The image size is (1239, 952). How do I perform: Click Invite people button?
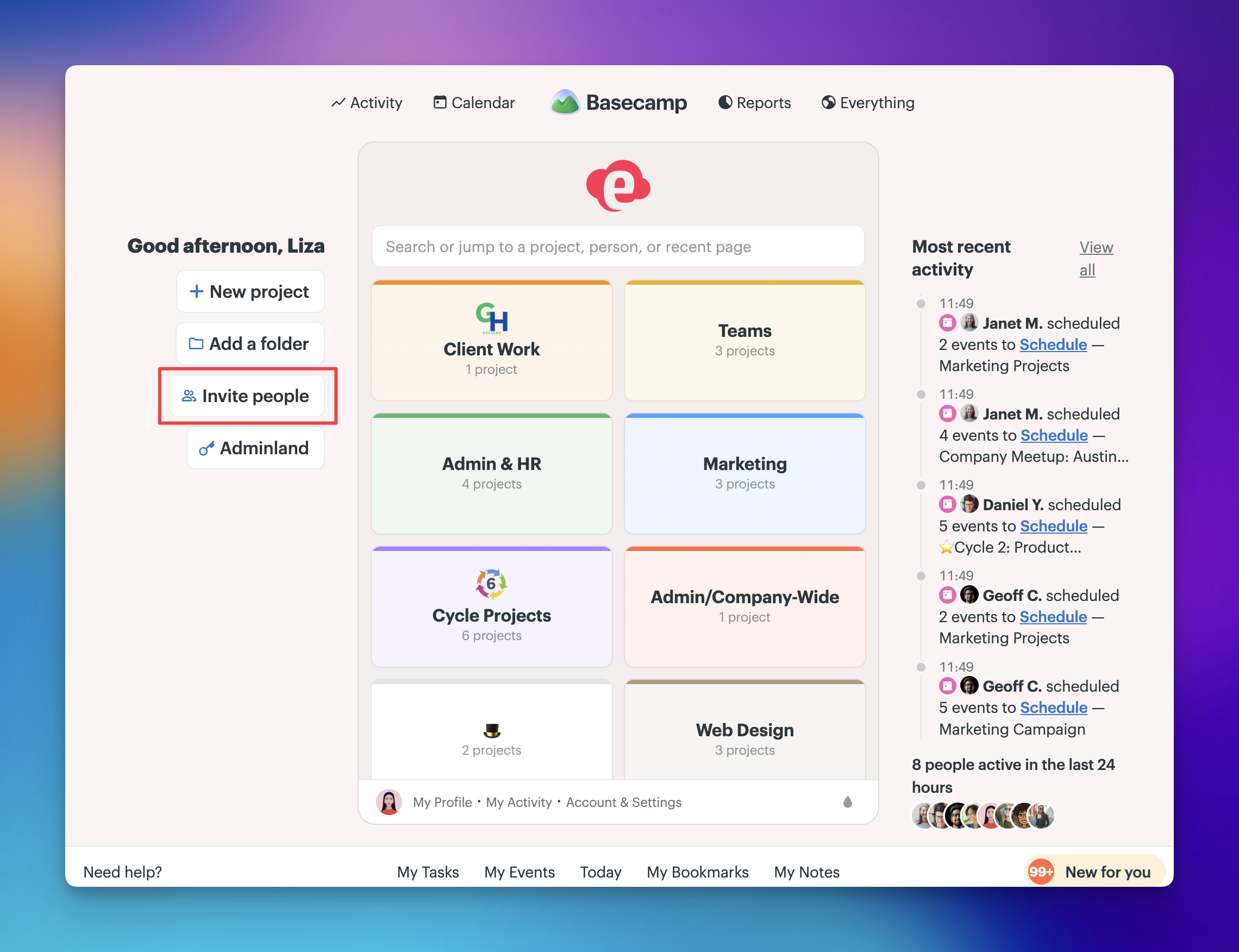247,396
